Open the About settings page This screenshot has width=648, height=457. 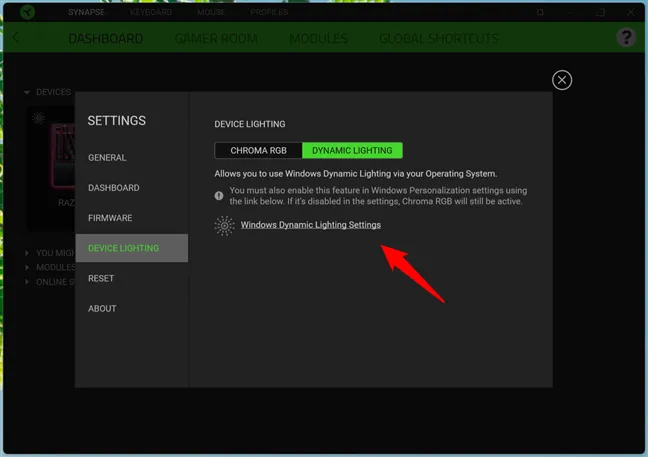point(102,308)
